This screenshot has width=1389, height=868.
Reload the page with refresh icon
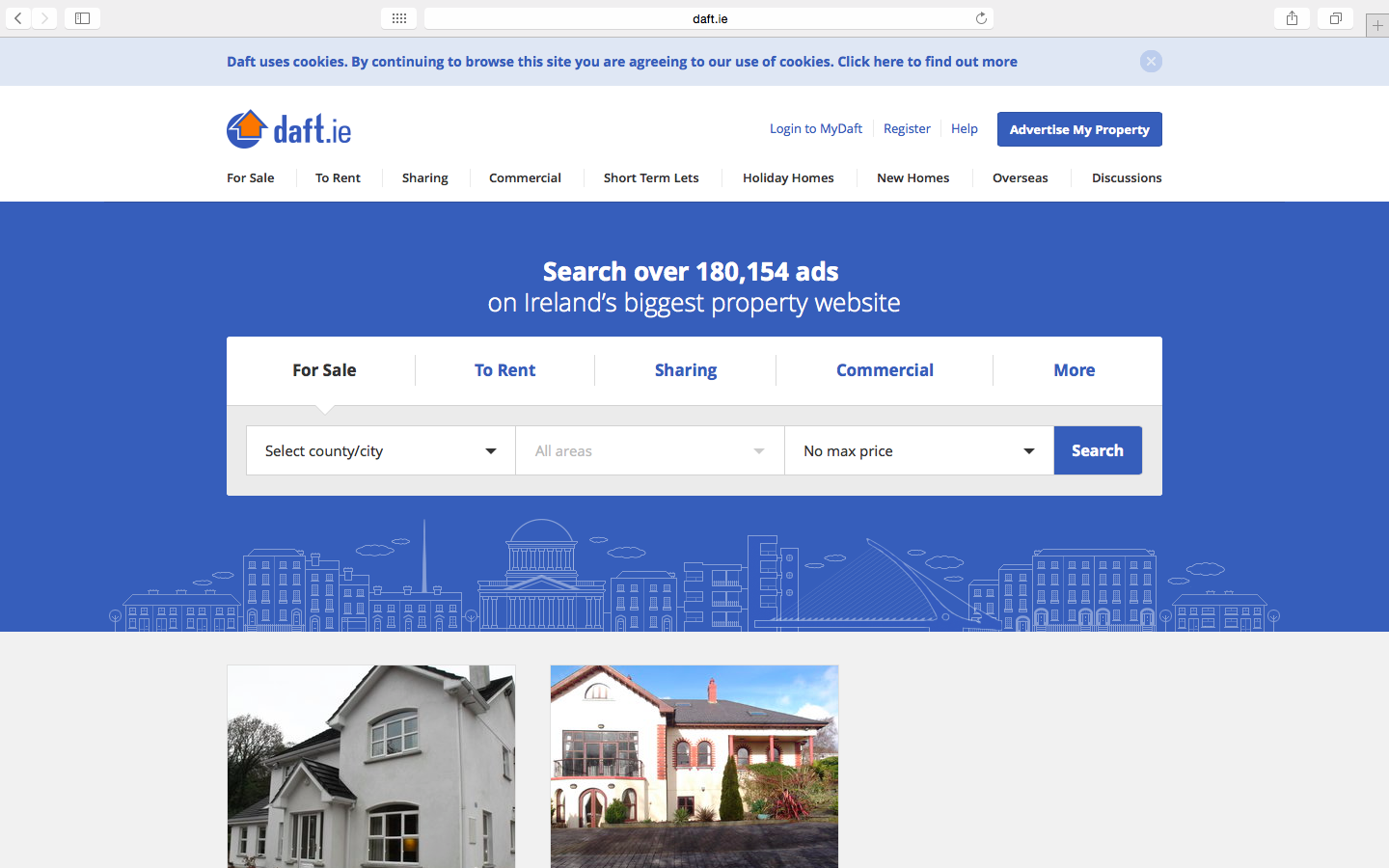tap(981, 18)
